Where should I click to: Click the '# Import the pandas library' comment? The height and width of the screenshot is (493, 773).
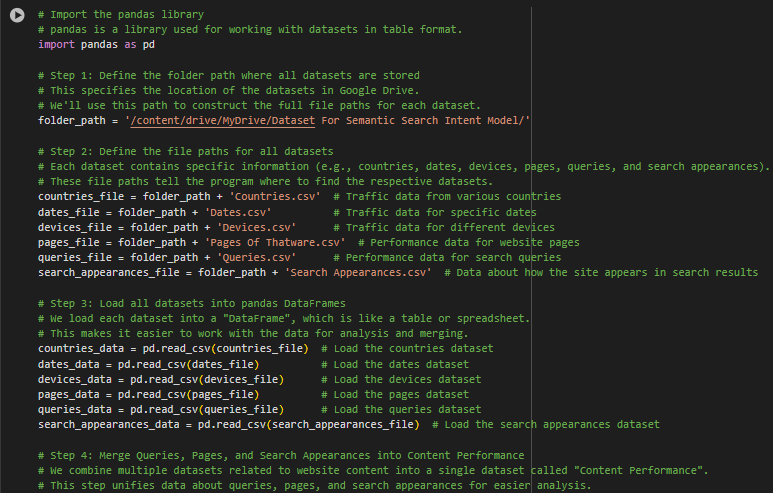(121, 14)
